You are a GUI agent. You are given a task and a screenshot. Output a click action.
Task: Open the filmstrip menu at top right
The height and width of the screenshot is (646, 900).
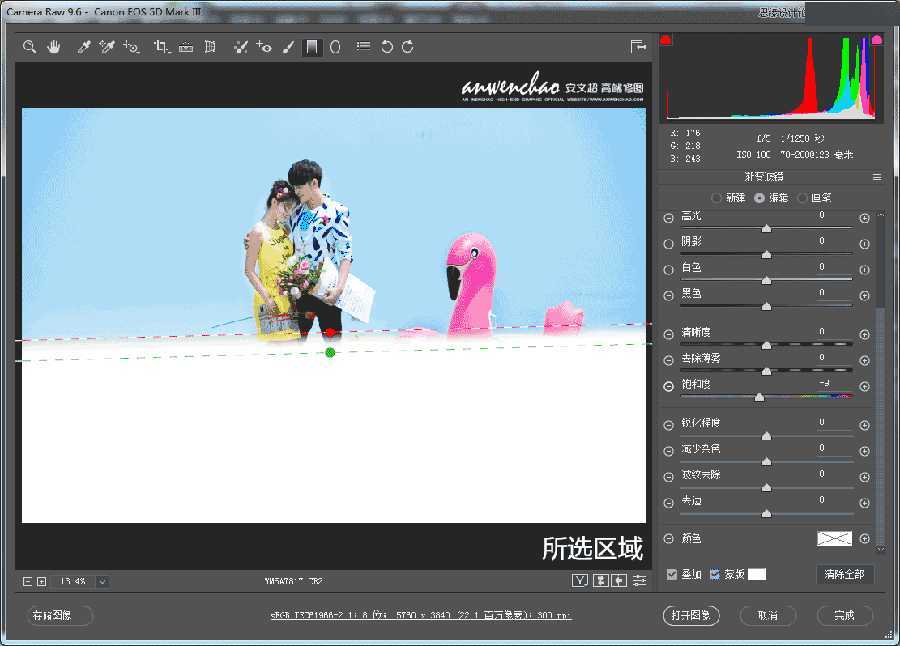[636, 46]
